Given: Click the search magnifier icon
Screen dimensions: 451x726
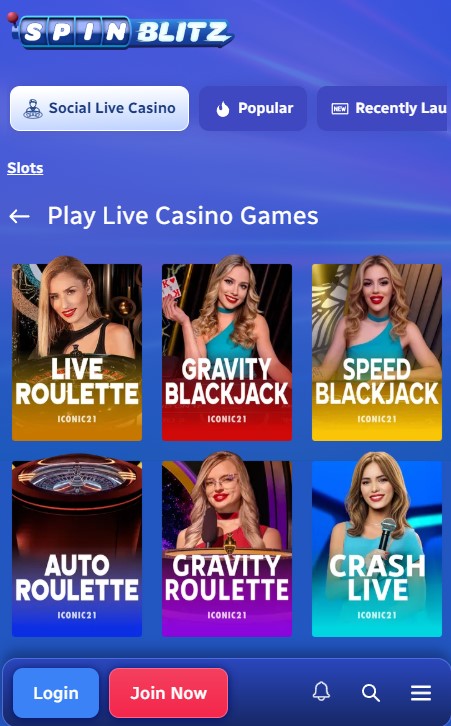Looking at the screenshot, I should point(371,693).
